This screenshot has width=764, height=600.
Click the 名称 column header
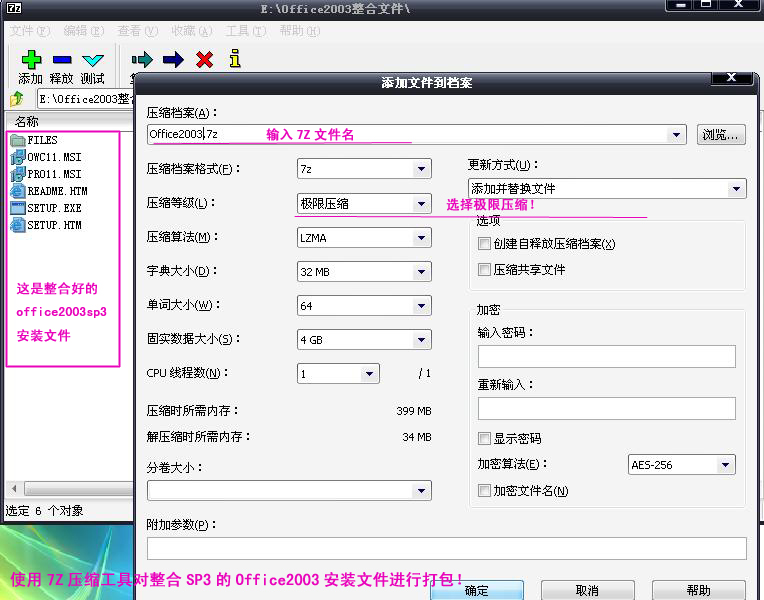point(70,121)
